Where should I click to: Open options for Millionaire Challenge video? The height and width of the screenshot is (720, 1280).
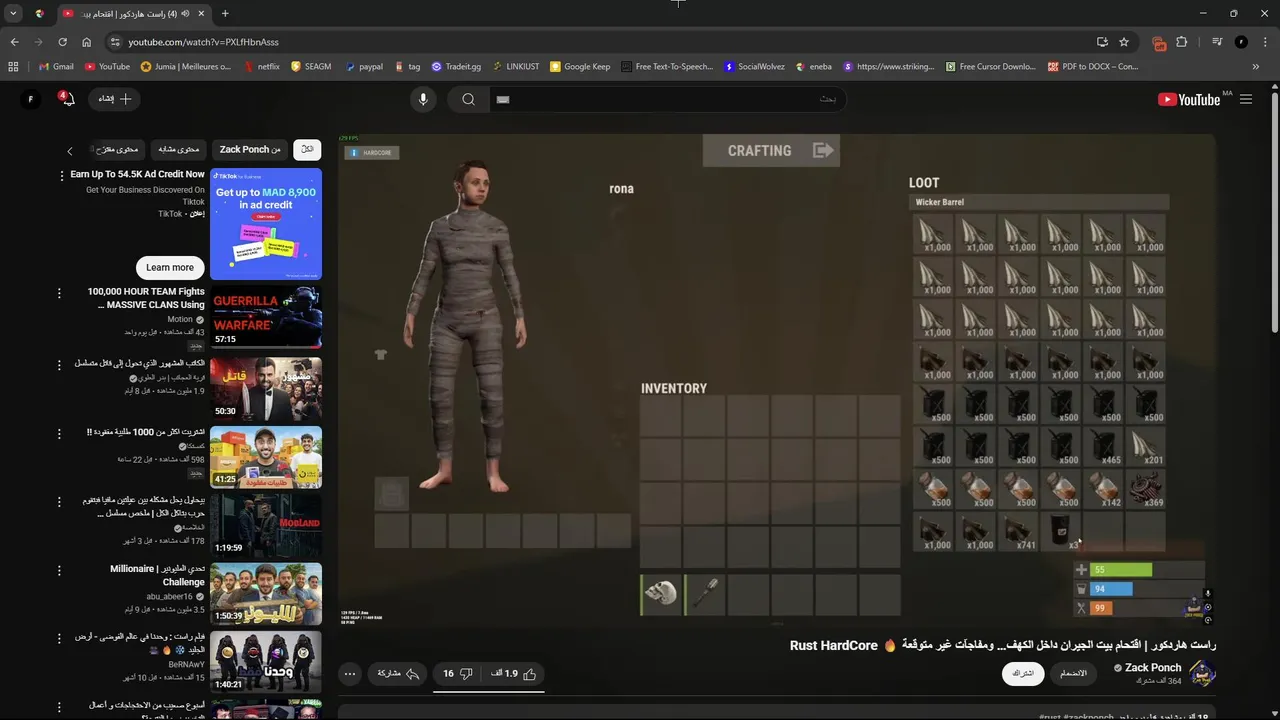click(59, 570)
